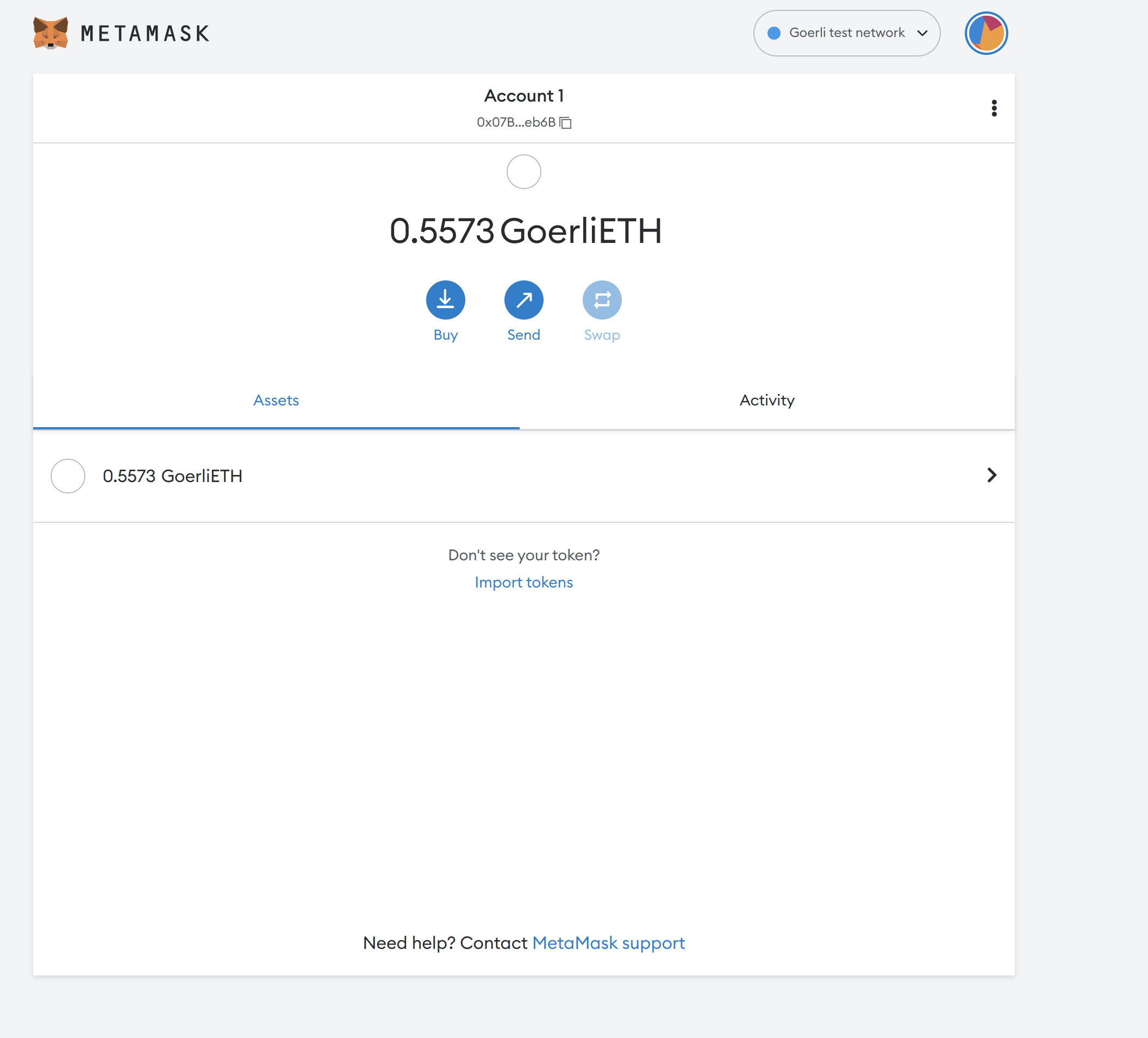1148x1038 pixels.
Task: Switch to the Activity tab
Action: [766, 401]
